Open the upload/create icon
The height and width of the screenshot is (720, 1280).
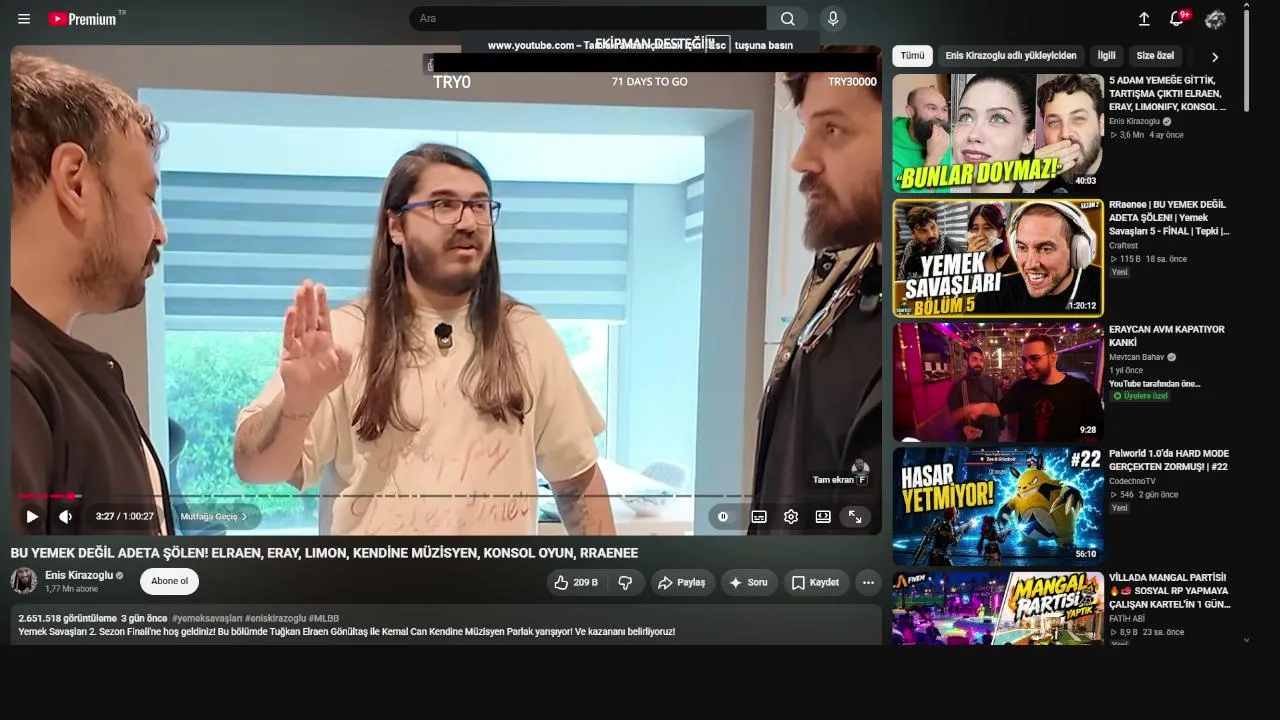click(x=1144, y=19)
